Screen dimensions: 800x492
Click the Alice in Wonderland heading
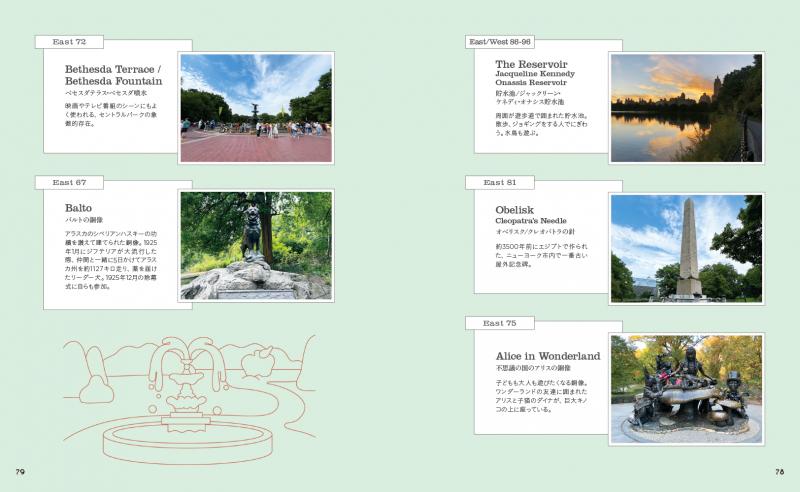547,356
